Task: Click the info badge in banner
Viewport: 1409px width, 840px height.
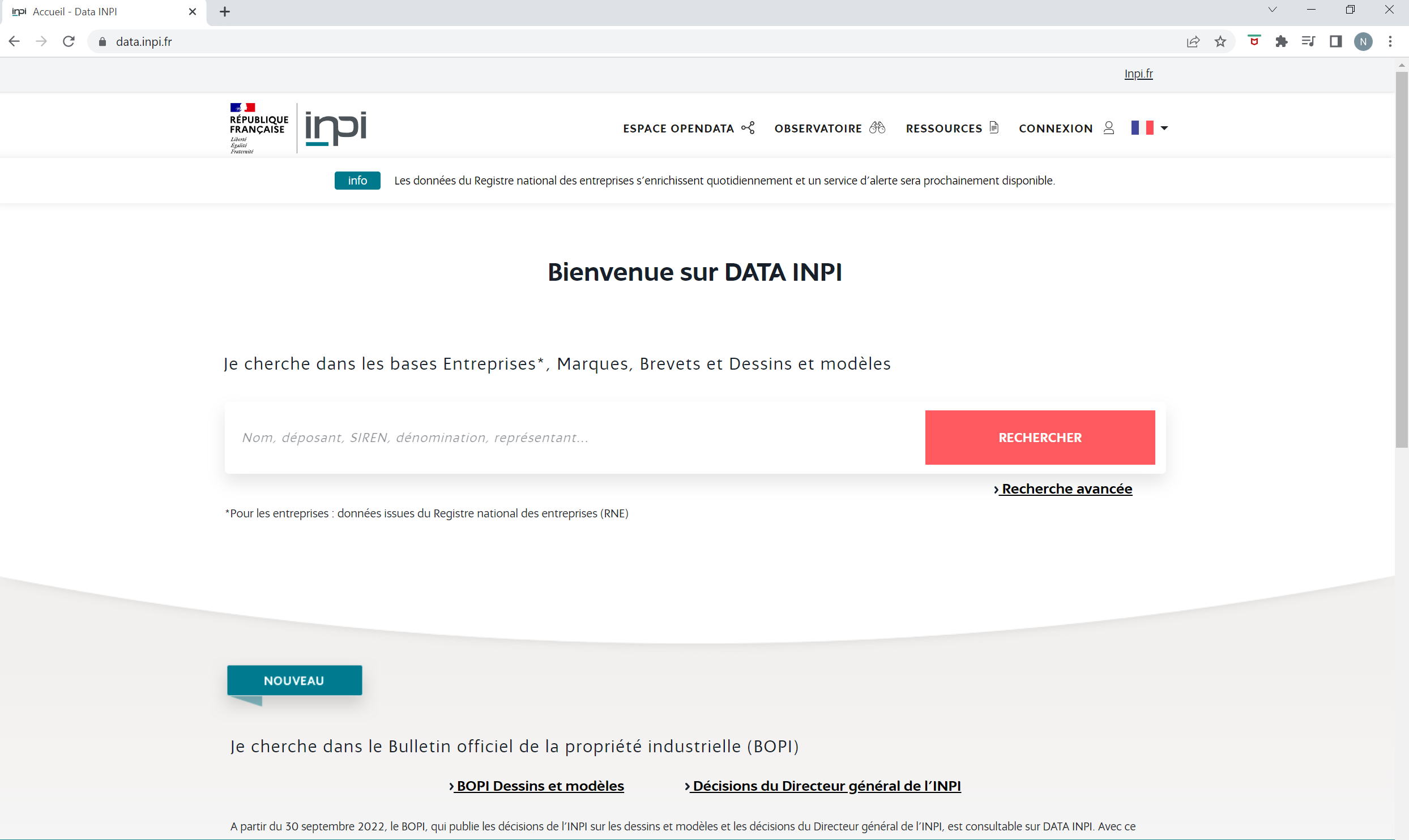Action: pyautogui.click(x=357, y=181)
